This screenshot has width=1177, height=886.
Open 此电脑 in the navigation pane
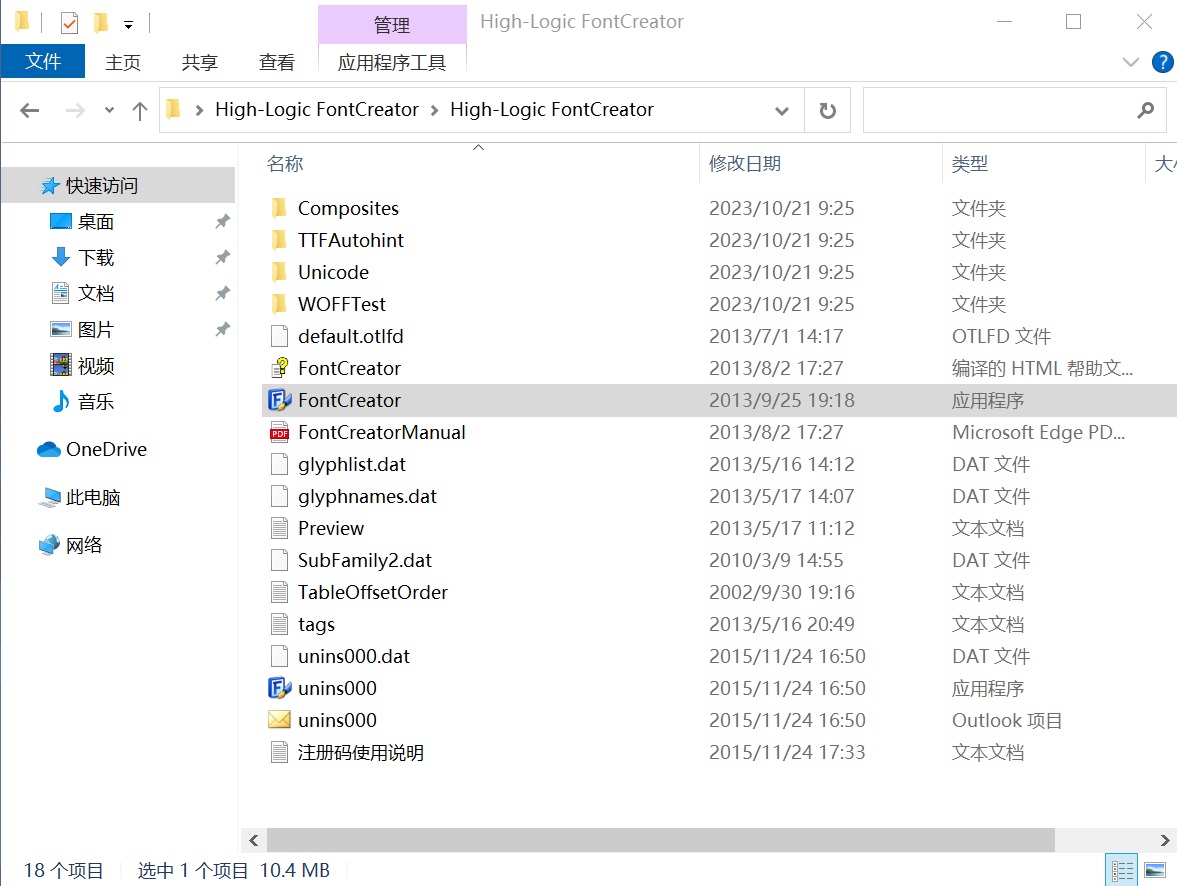[x=79, y=497]
